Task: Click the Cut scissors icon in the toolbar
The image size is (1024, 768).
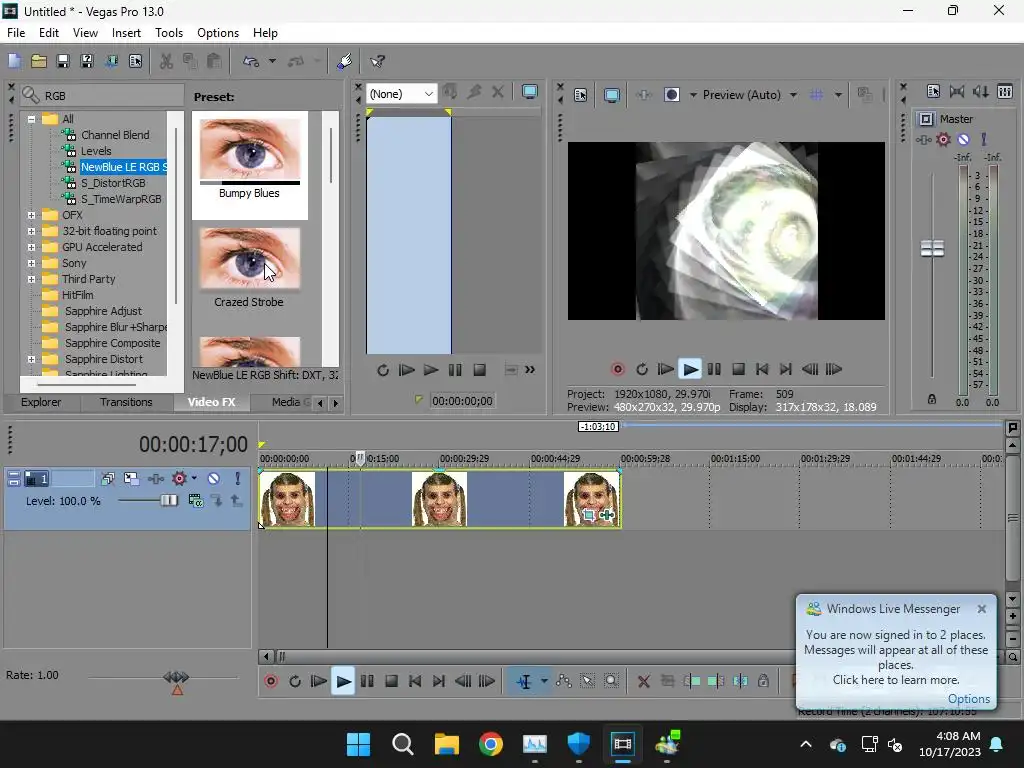Action: 167,61
